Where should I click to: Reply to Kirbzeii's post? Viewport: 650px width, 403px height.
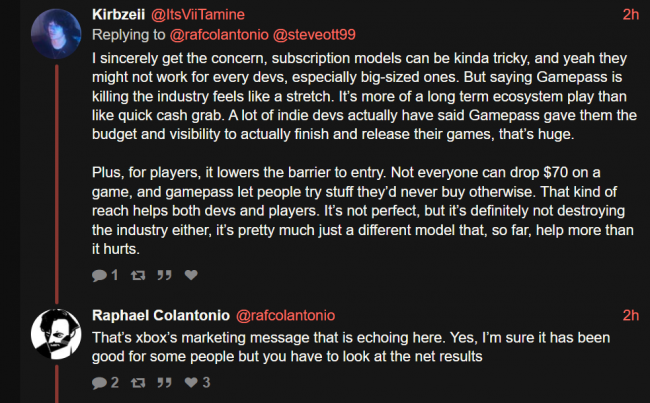(x=99, y=275)
